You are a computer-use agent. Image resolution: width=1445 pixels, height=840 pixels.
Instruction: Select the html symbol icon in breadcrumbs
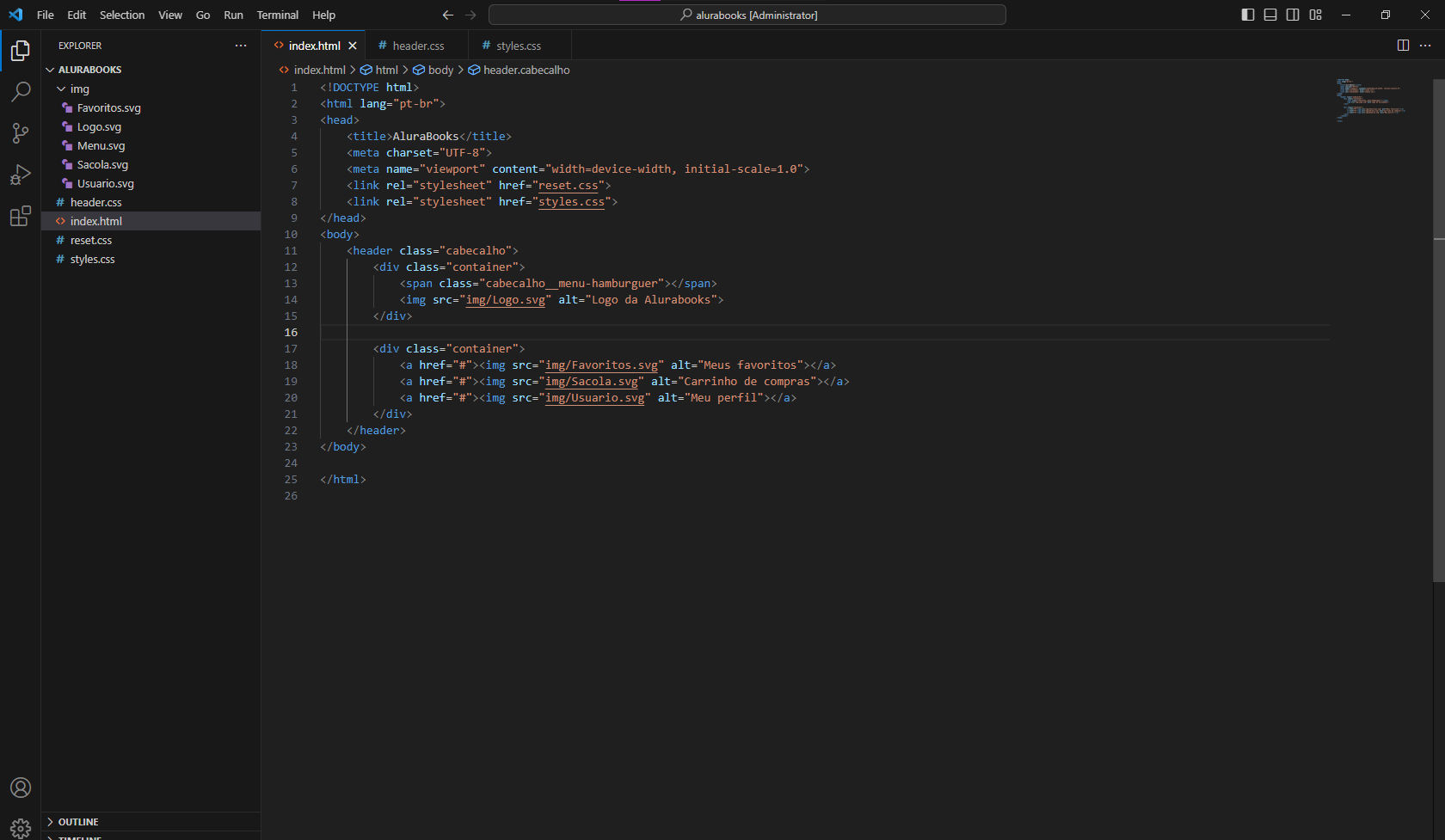tap(366, 70)
